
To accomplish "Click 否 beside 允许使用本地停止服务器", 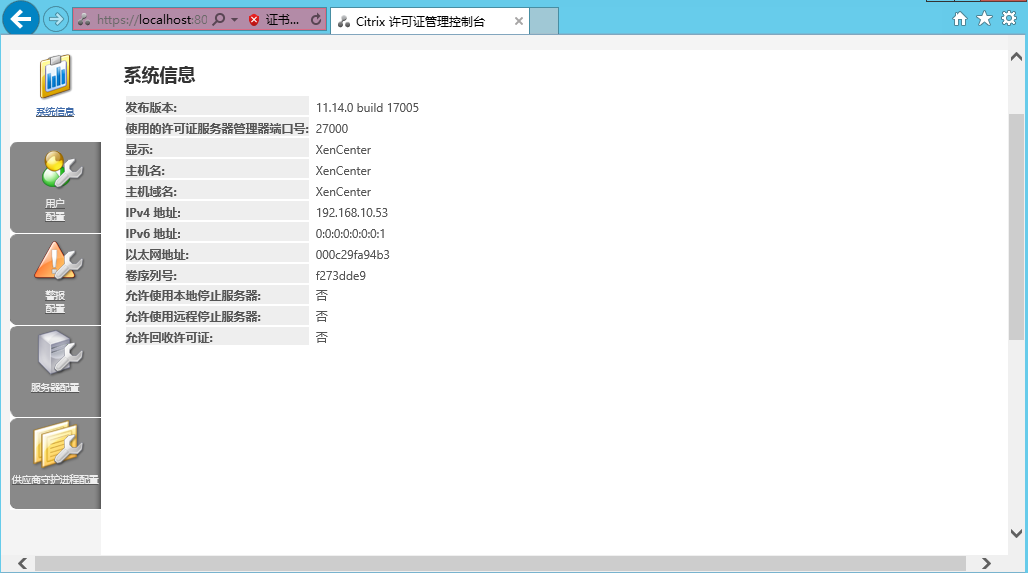I will pos(322,296).
